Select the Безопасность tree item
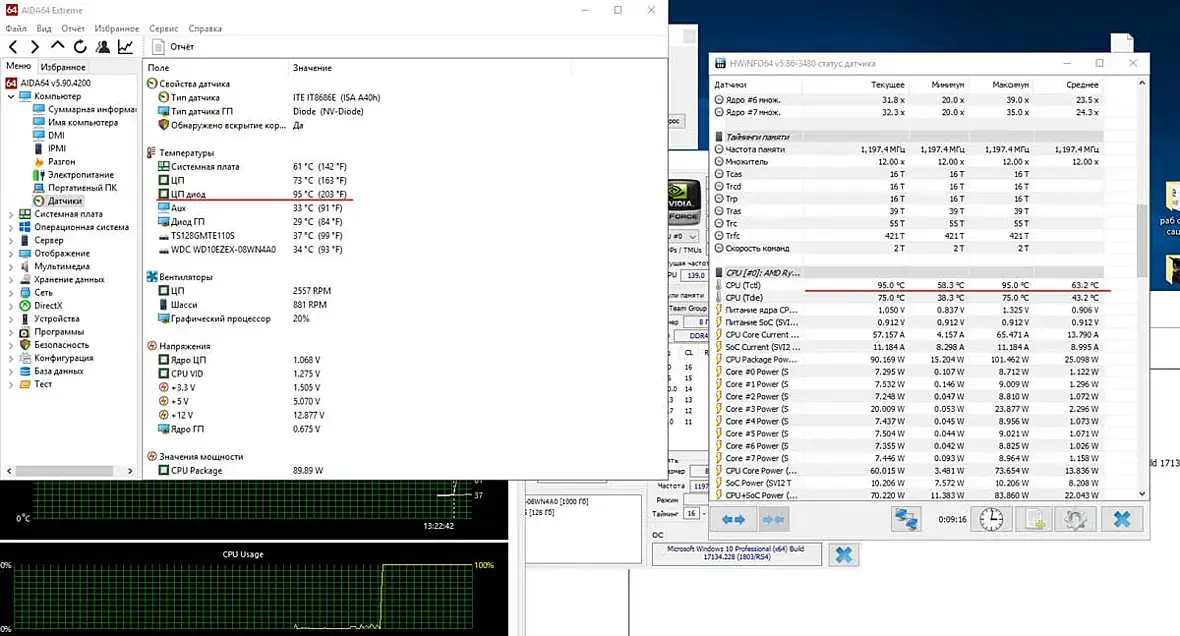Screen dimensions: 1180x636 point(53,345)
